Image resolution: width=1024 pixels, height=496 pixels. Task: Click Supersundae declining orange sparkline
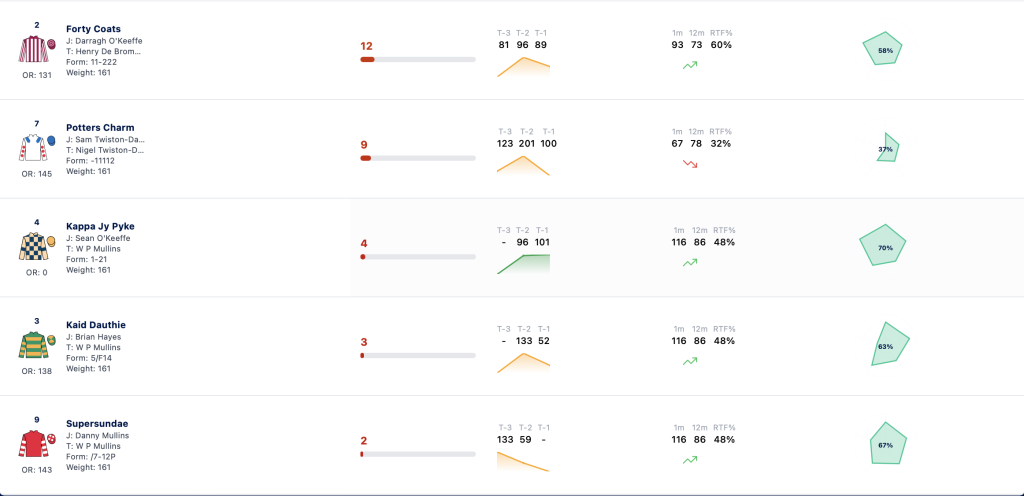pyautogui.click(x=523, y=461)
